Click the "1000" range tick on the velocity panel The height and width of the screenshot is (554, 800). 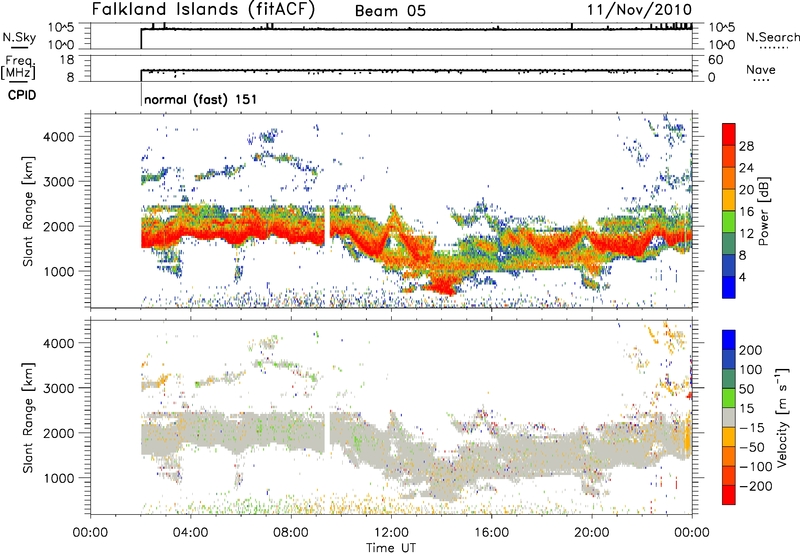click(x=58, y=478)
